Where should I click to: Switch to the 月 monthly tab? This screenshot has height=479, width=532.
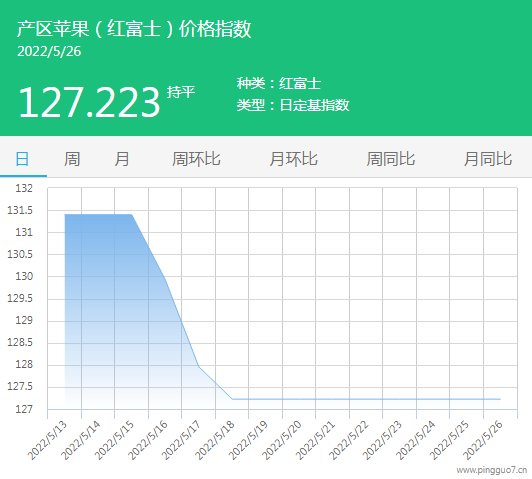(x=121, y=159)
